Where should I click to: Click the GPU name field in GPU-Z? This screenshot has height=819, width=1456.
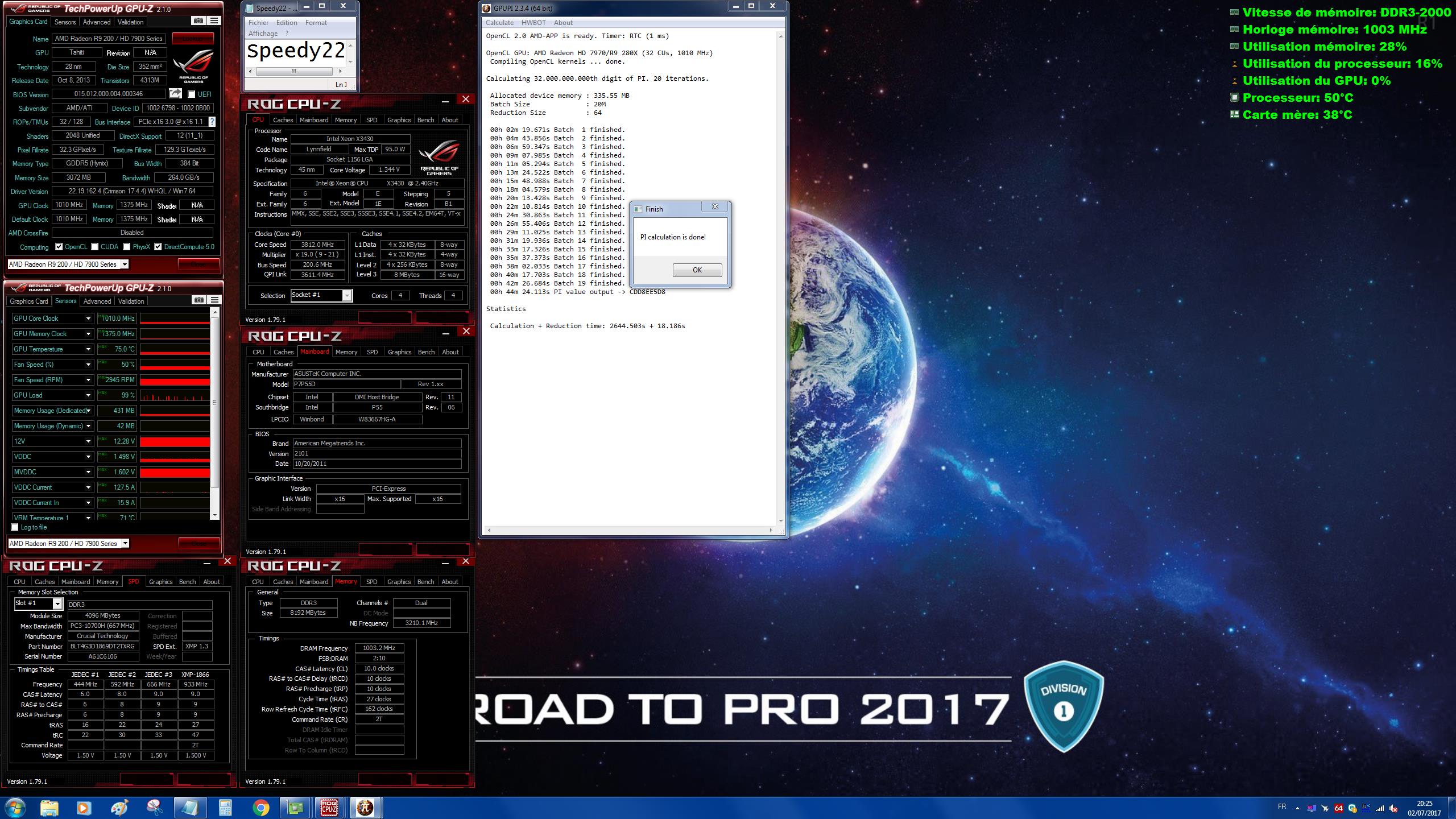(x=109, y=39)
